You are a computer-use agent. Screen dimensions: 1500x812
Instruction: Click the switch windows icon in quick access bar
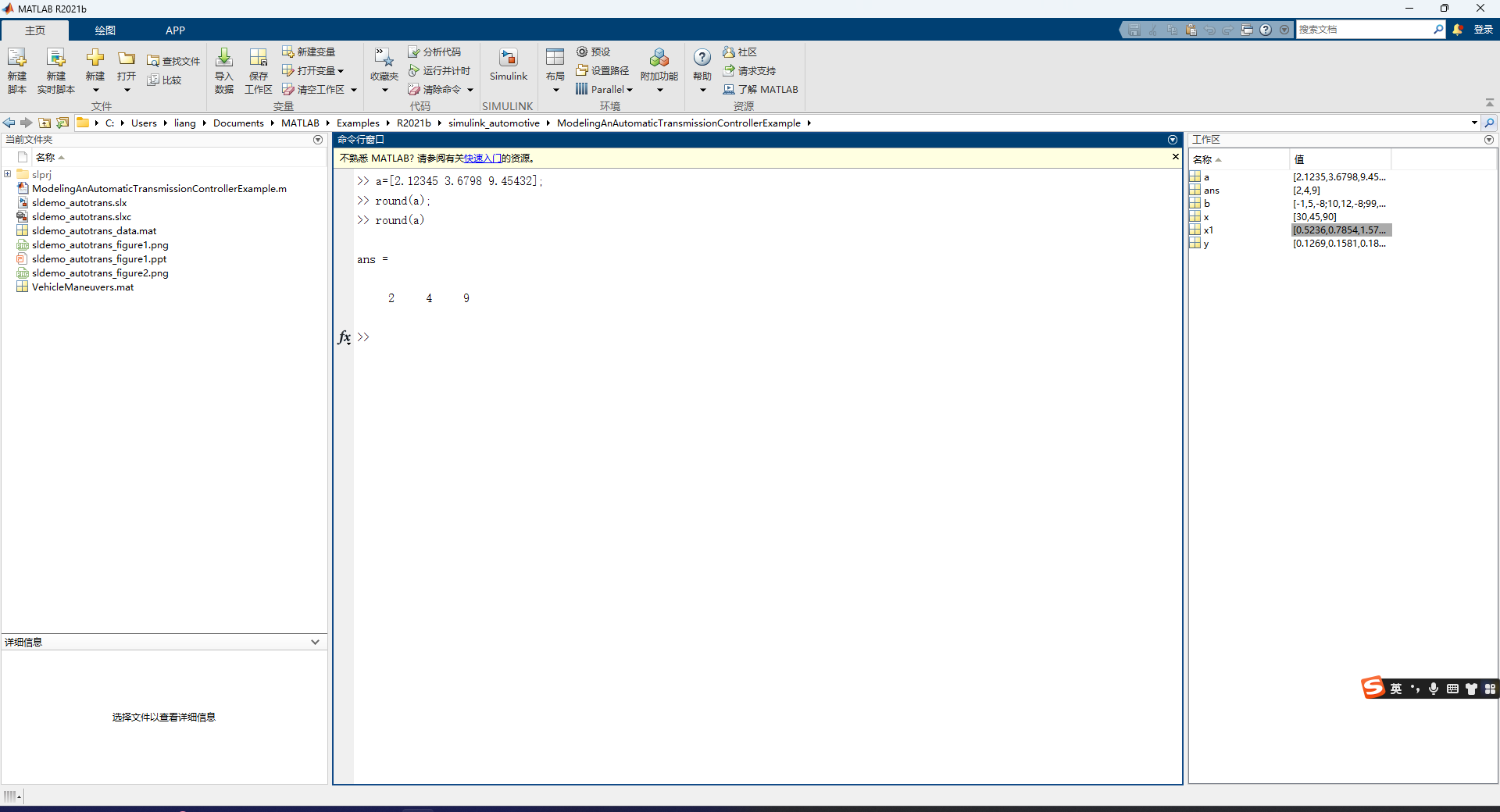(x=1247, y=30)
